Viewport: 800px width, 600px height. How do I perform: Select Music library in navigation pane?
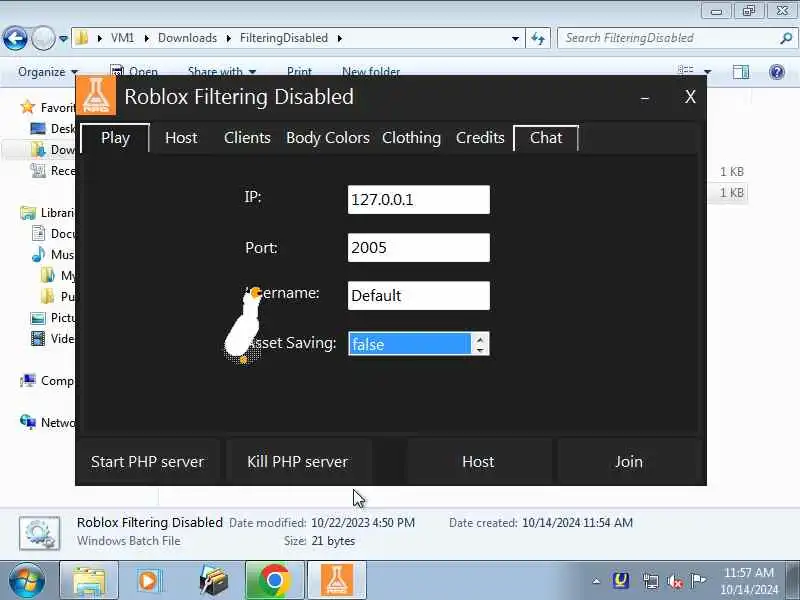point(53,254)
